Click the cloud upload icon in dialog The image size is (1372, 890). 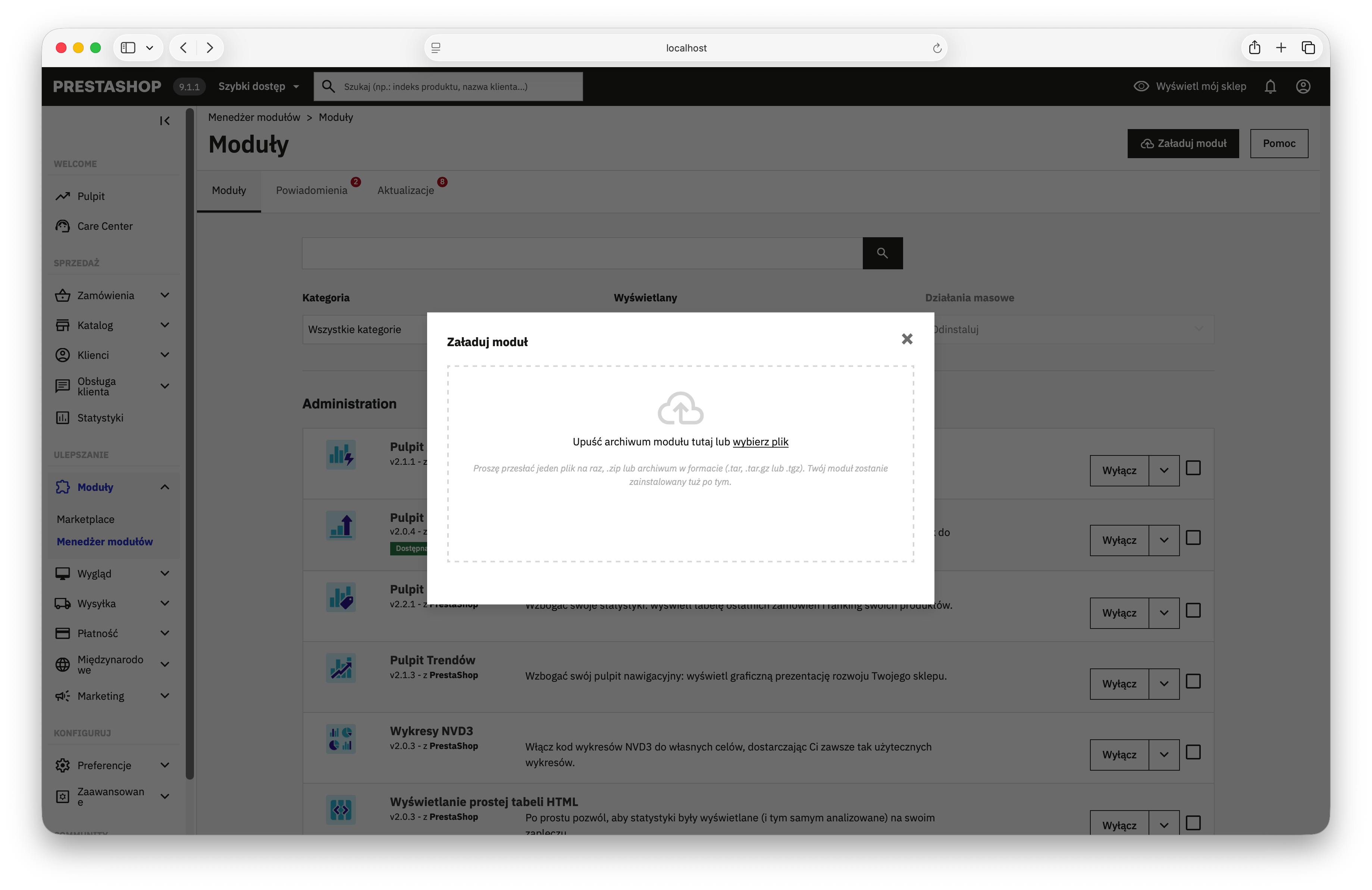click(680, 408)
